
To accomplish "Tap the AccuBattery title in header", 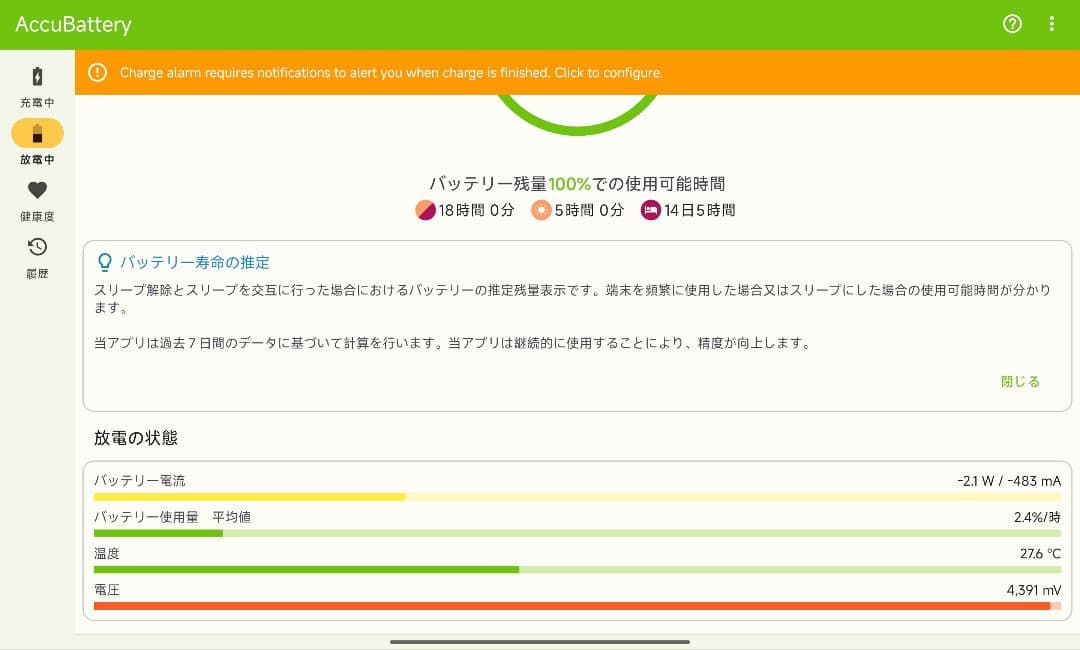I will coord(73,25).
